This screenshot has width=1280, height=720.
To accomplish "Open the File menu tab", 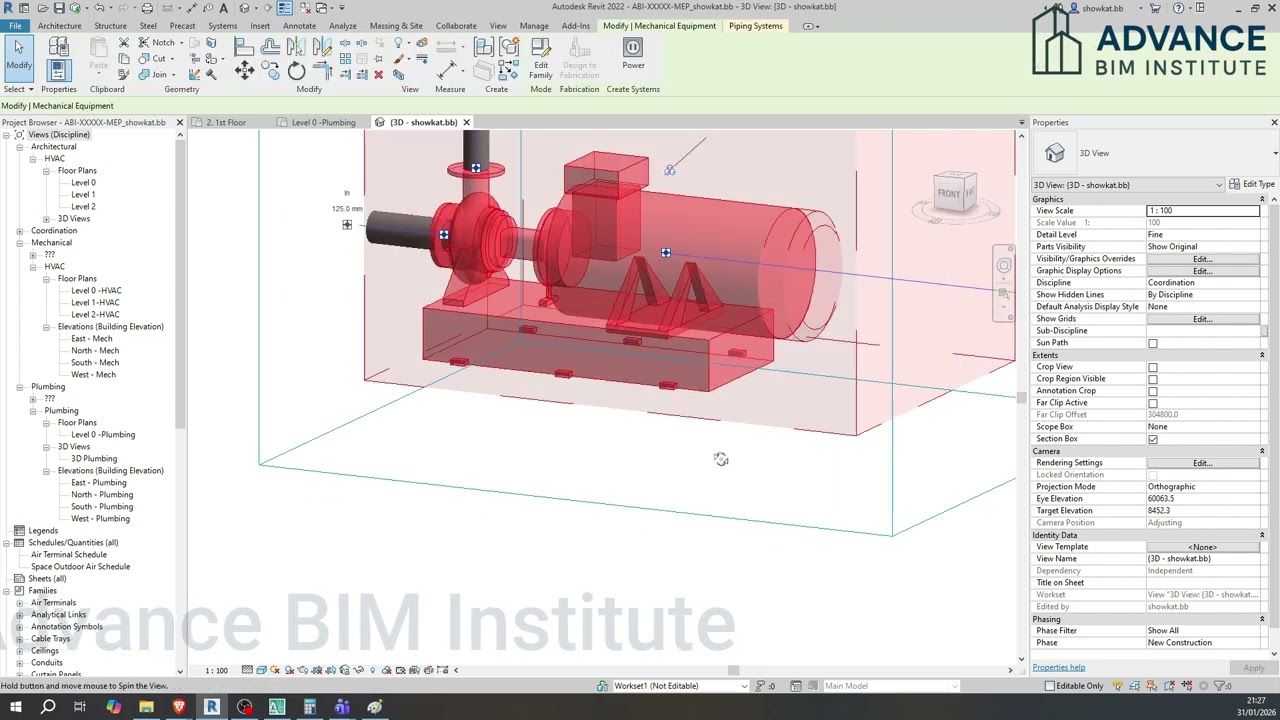I will coord(14,26).
